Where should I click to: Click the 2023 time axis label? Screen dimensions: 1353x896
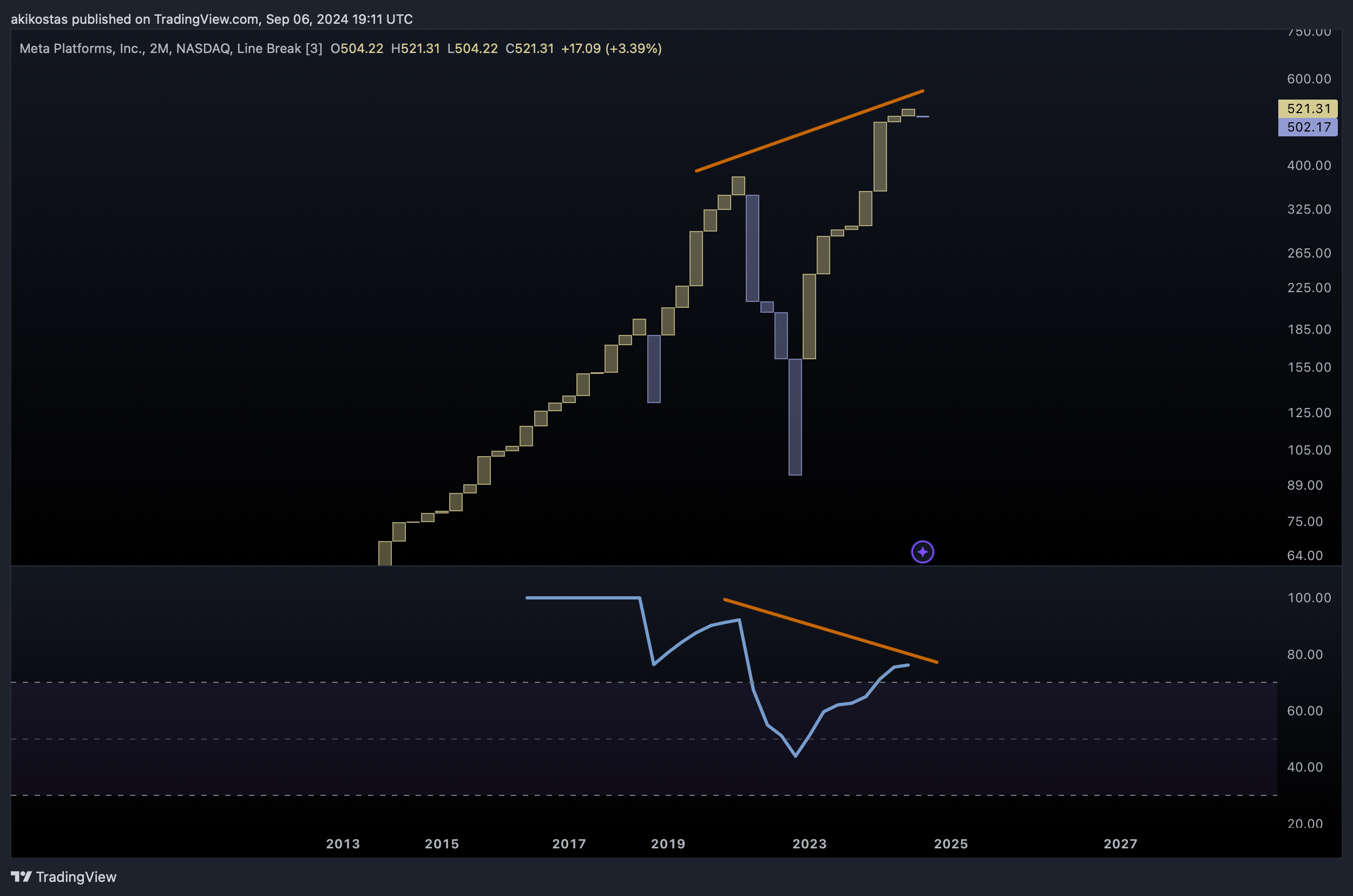pos(810,844)
